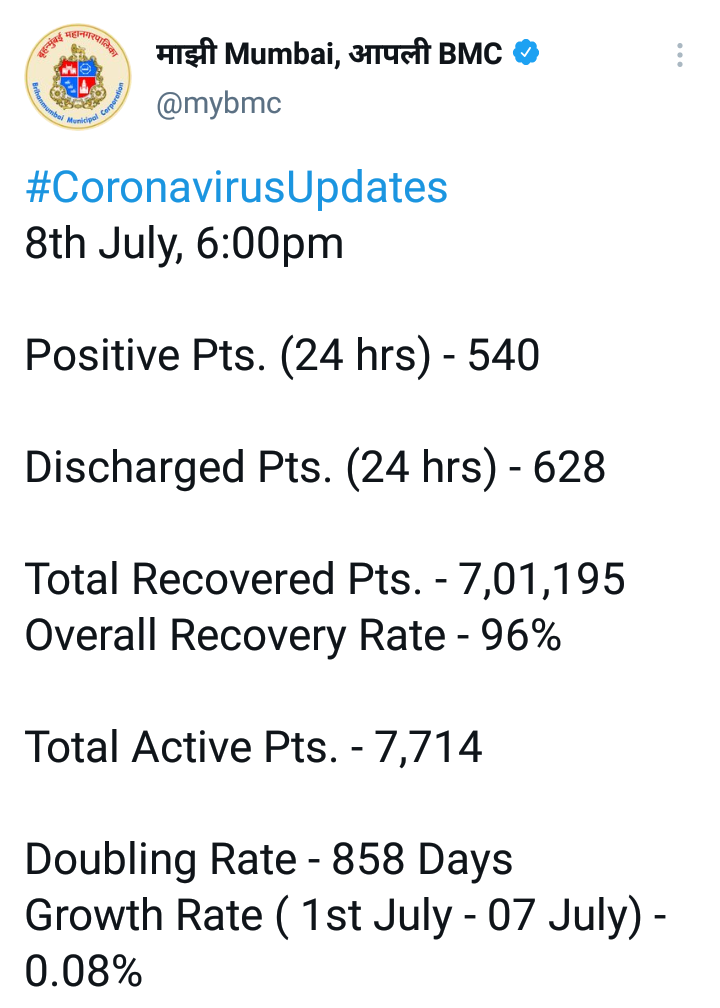The image size is (720, 1008).
Task: Click the discharged count 628
Action: point(569,468)
